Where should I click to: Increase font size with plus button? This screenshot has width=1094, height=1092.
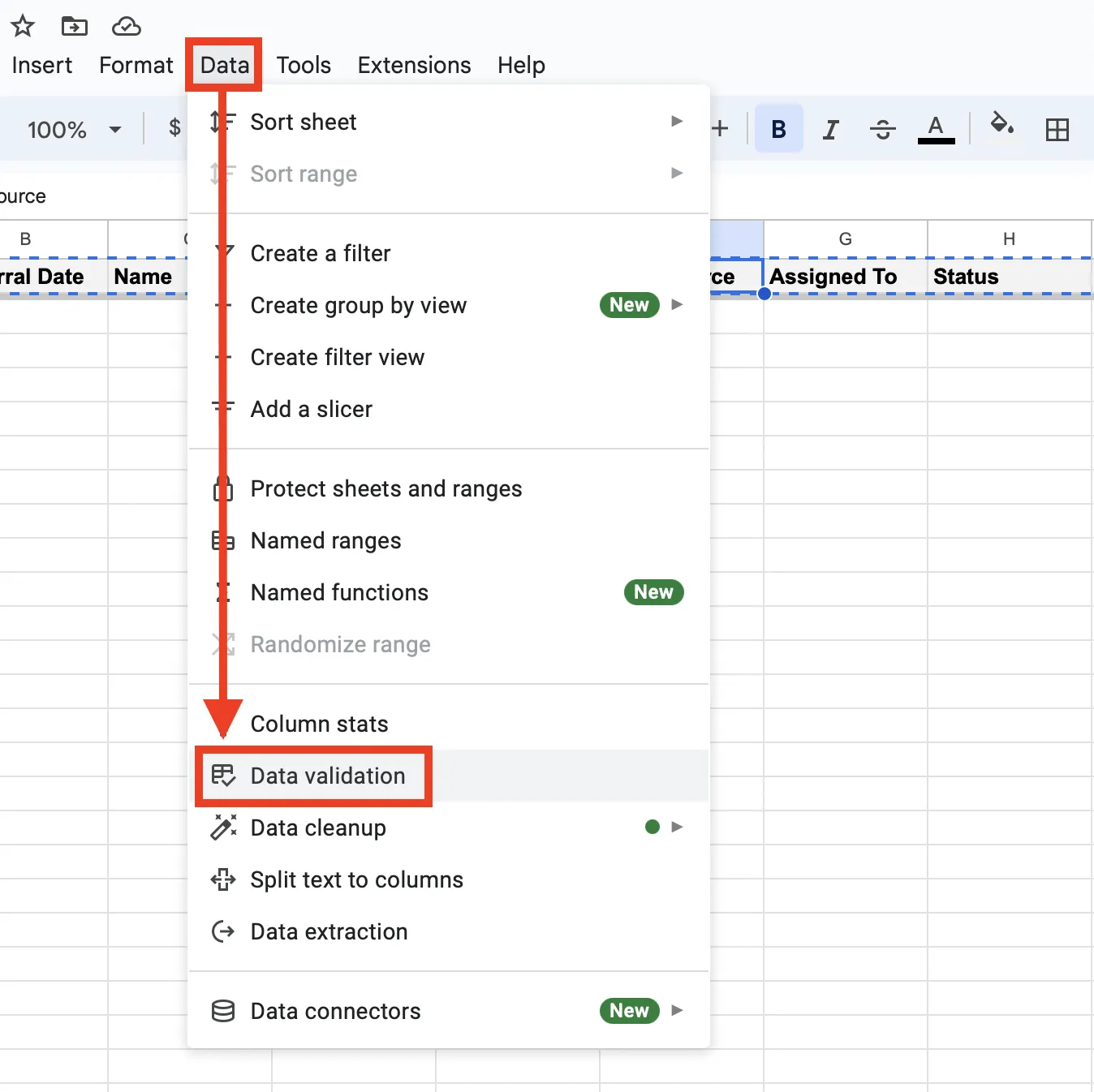(x=720, y=128)
